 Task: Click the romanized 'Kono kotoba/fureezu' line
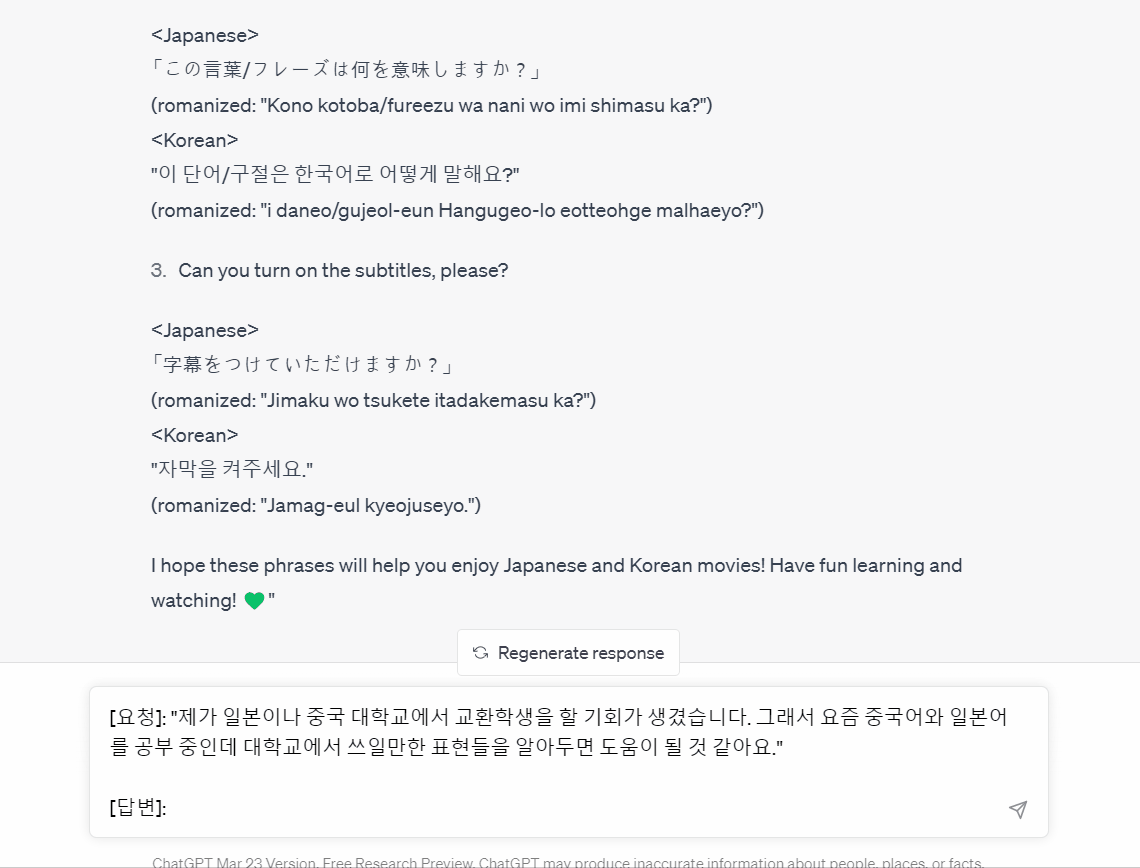tap(432, 105)
